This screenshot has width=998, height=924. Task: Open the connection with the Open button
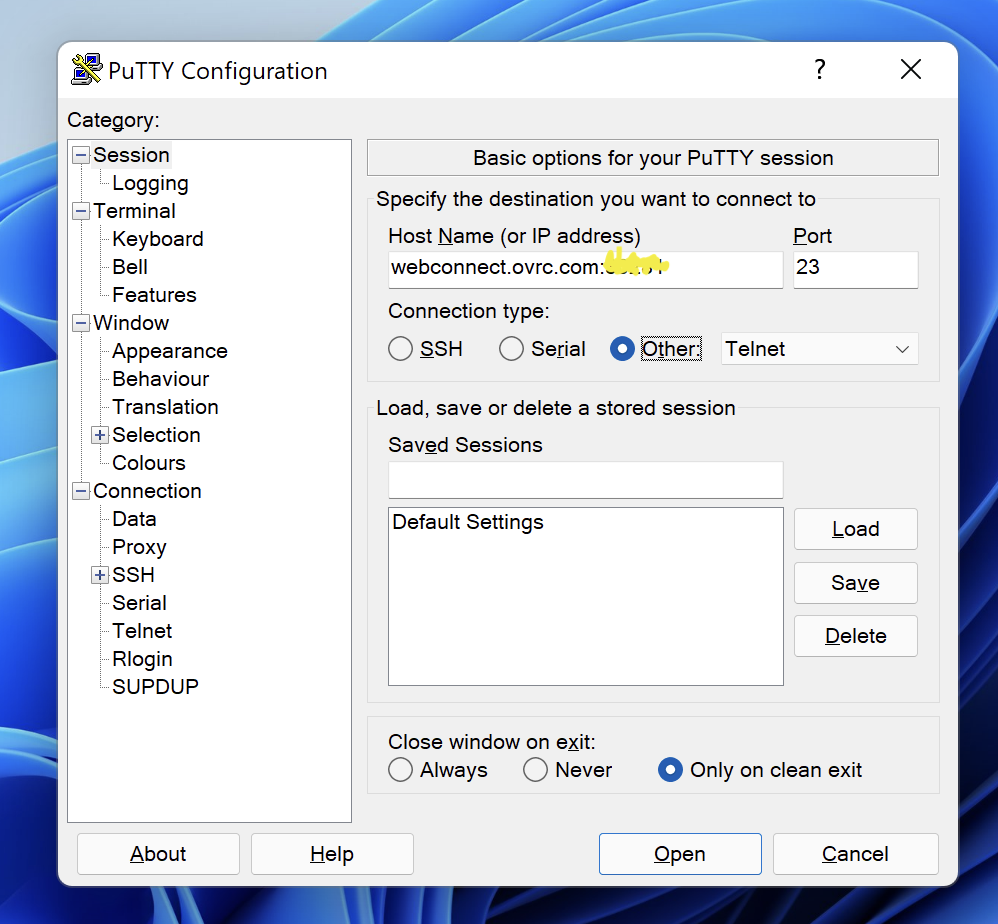click(x=680, y=854)
